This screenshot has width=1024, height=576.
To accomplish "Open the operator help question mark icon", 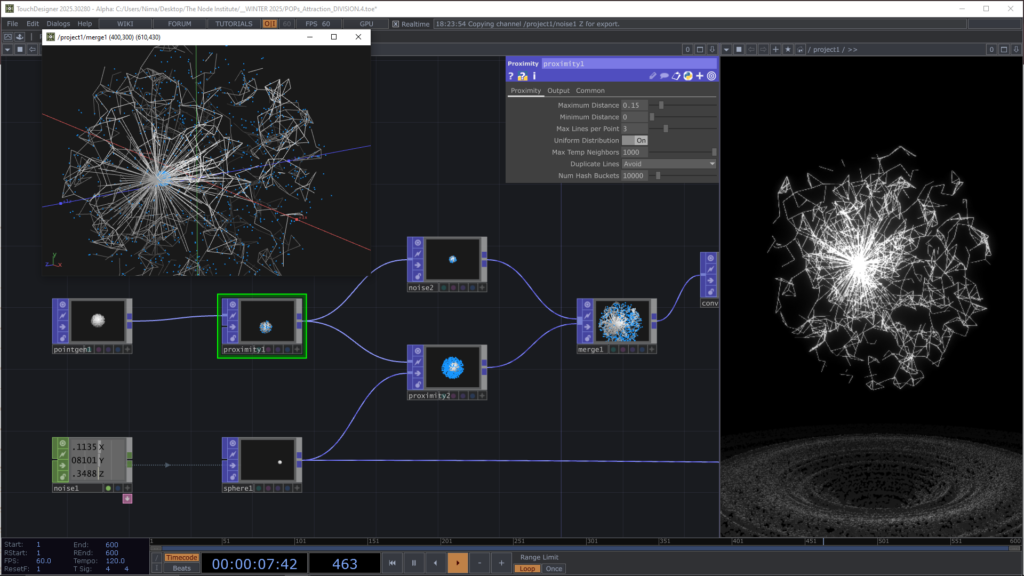I will (x=511, y=75).
